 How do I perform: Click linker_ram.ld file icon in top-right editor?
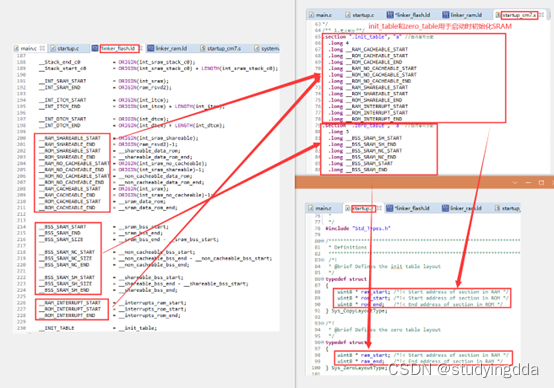[446, 15]
